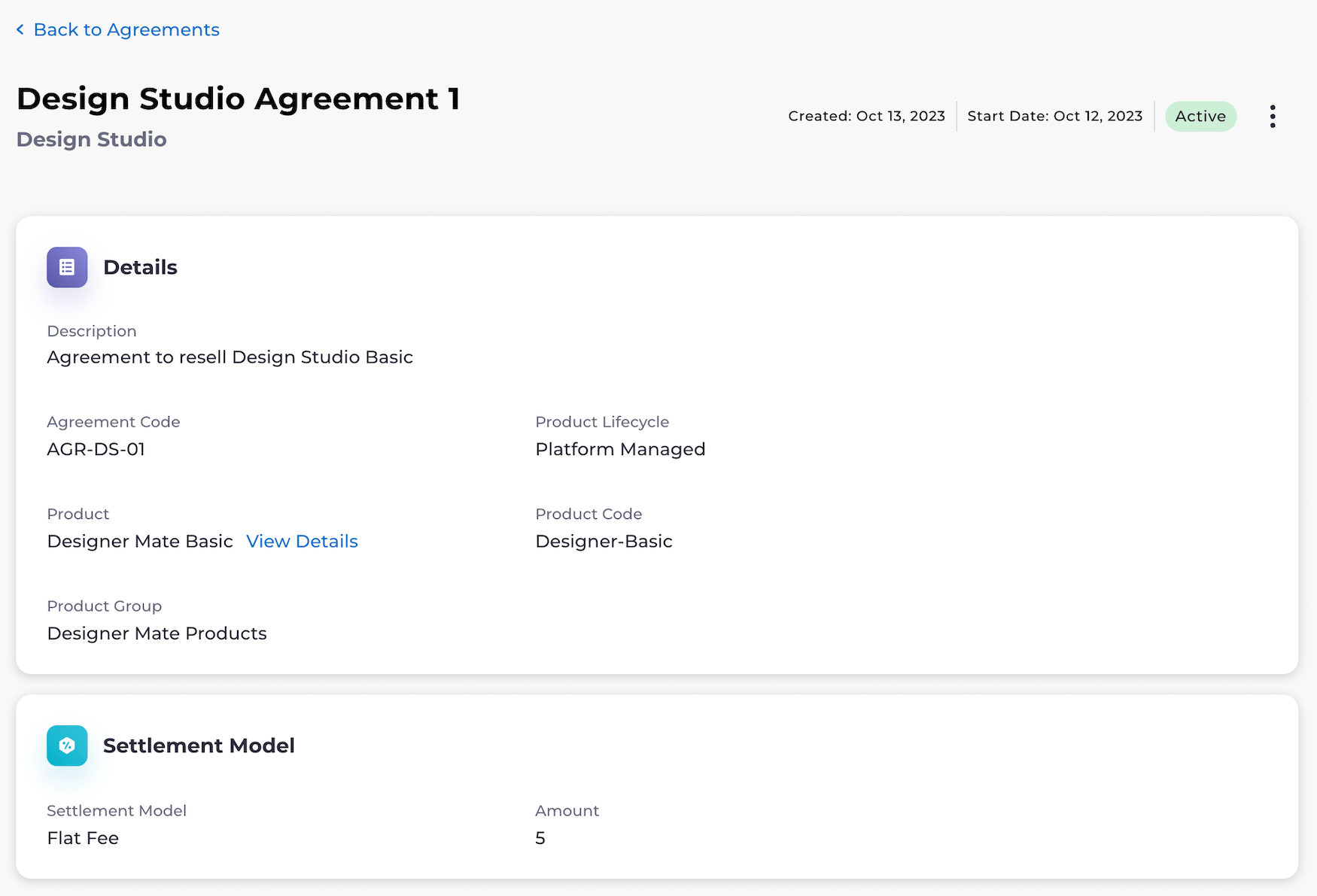Select the Designer Mate Products value
Screen dimensions: 1317x896
(157, 633)
